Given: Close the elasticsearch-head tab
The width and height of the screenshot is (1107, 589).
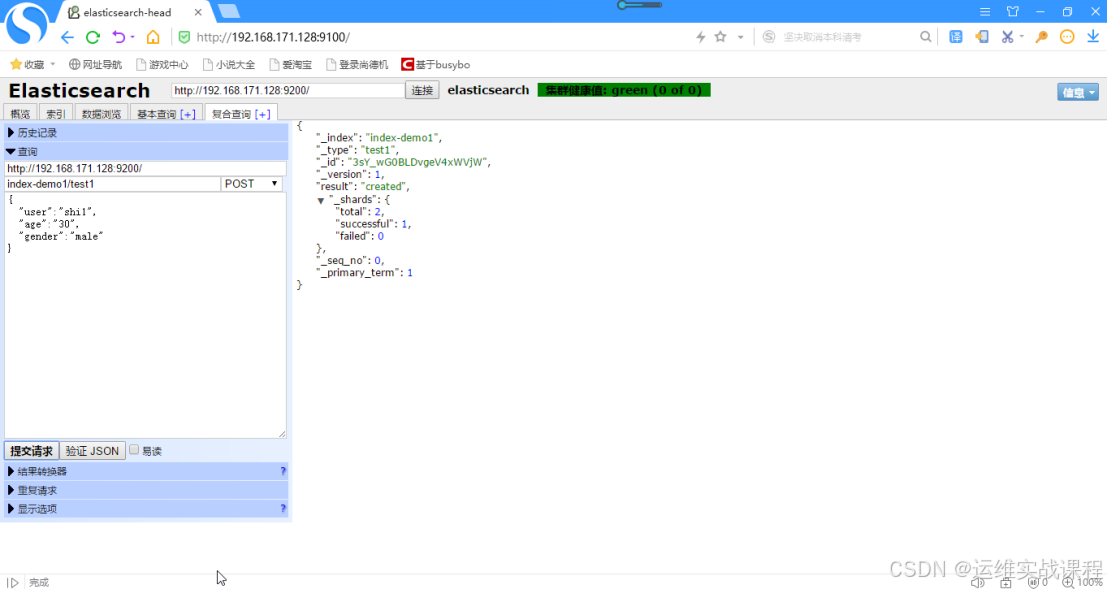Looking at the screenshot, I should [196, 13].
